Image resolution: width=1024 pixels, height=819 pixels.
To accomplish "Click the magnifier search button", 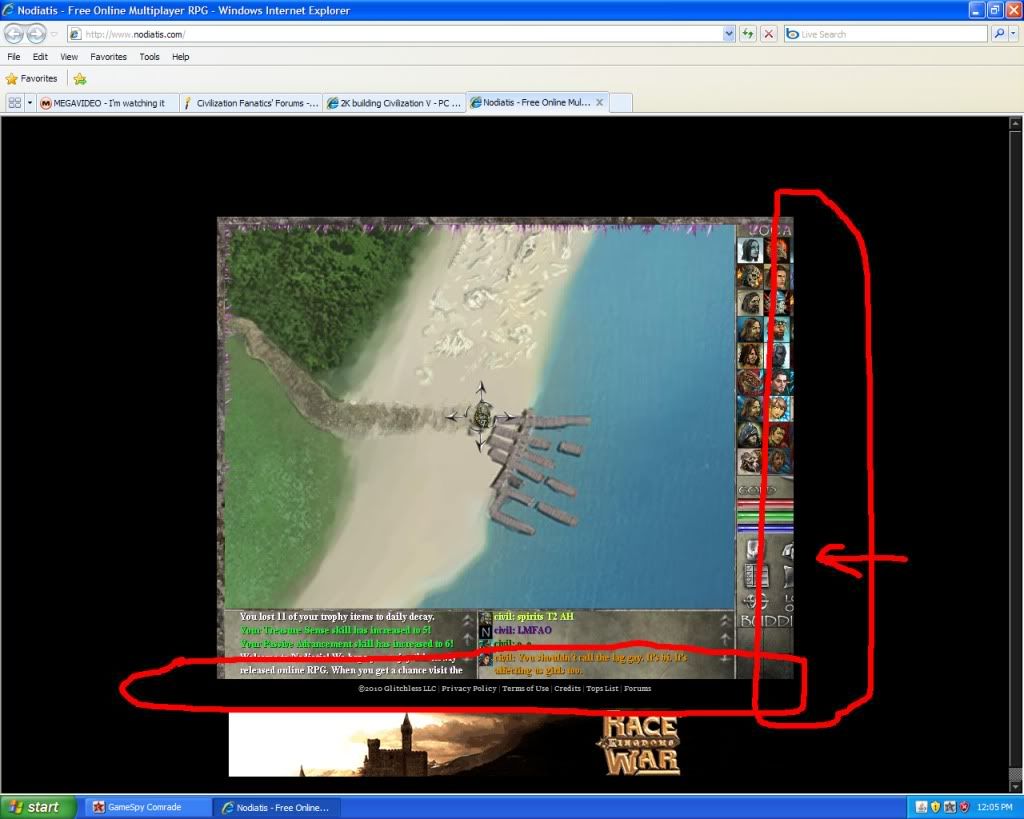I will click(999, 33).
